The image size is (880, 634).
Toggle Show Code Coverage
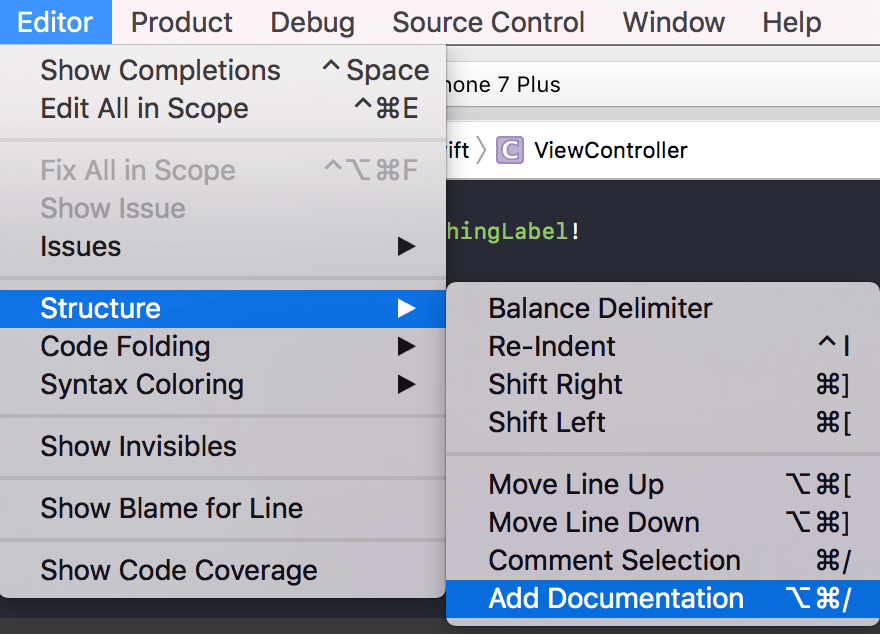(x=178, y=571)
